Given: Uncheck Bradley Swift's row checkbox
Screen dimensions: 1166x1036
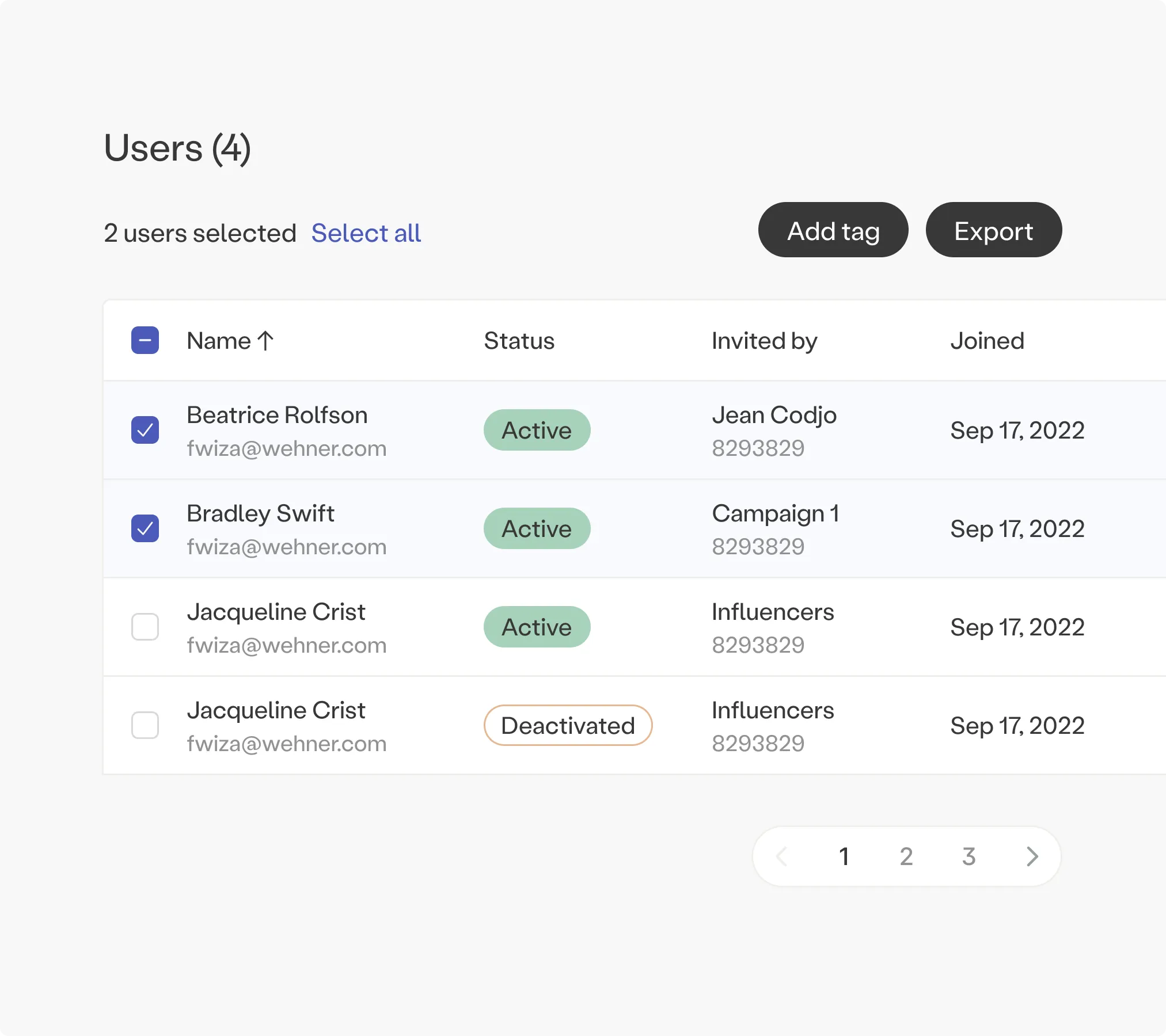Looking at the screenshot, I should [x=145, y=528].
